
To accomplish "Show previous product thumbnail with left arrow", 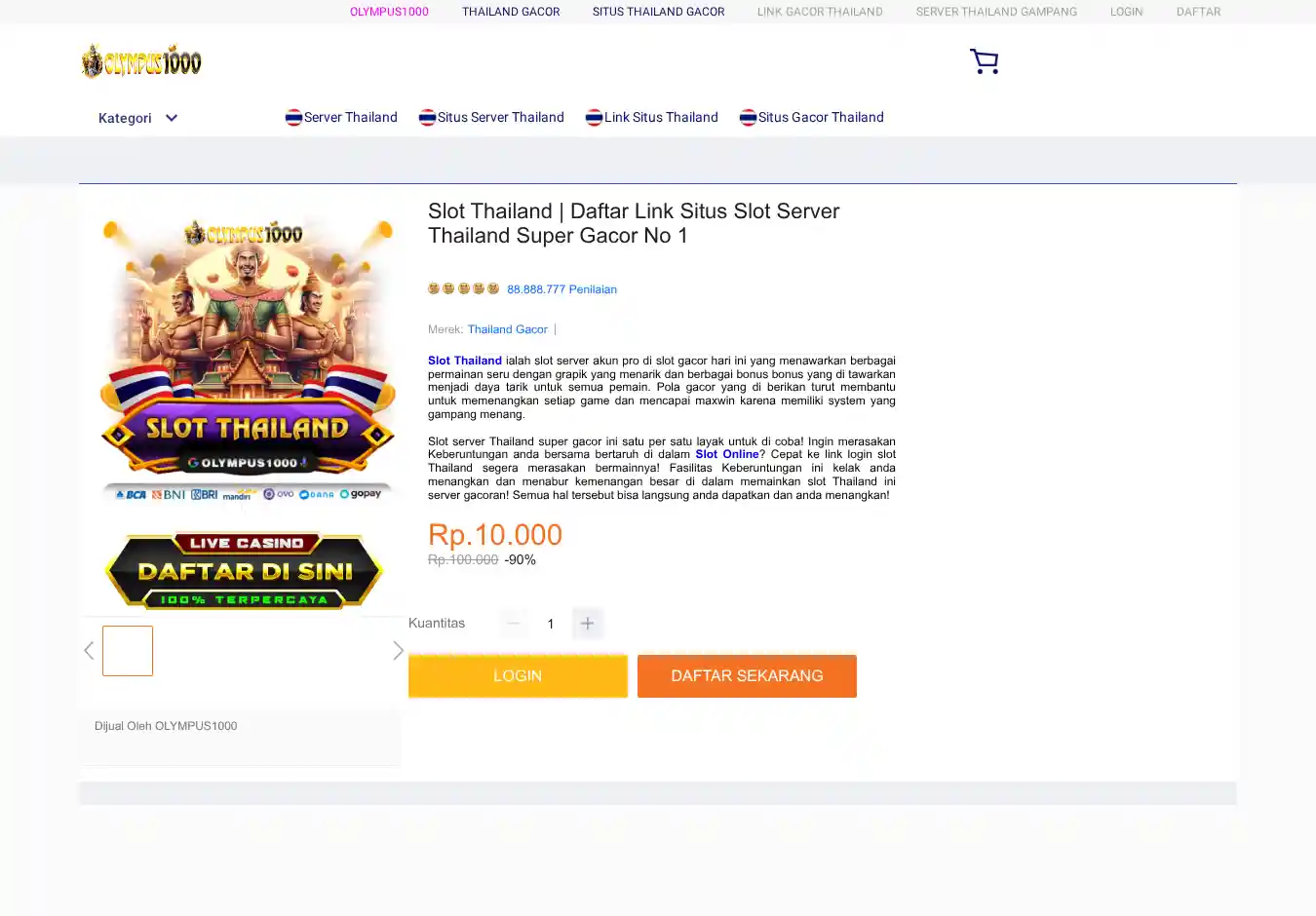I will [89, 650].
